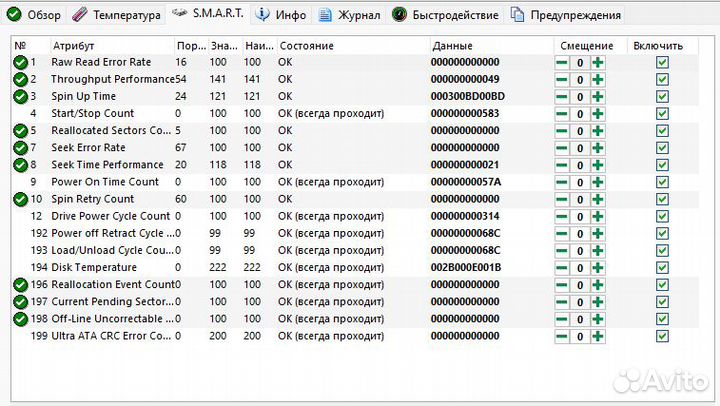
Task: Click the green plus for Raw Read Error Rate
Action: click(598, 62)
